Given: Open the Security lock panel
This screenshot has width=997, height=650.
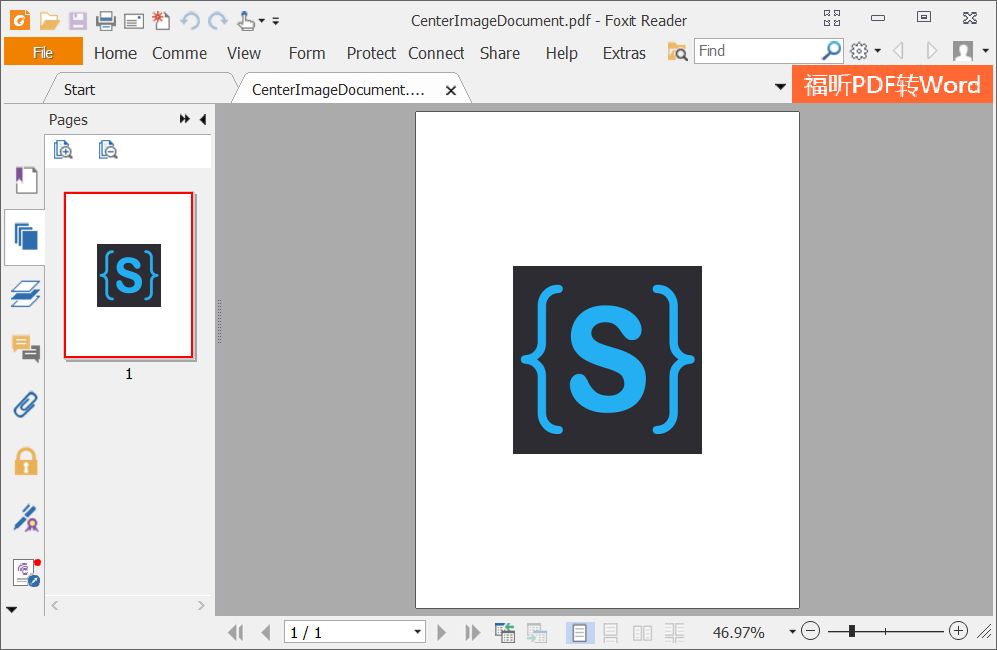Looking at the screenshot, I should [x=25, y=461].
